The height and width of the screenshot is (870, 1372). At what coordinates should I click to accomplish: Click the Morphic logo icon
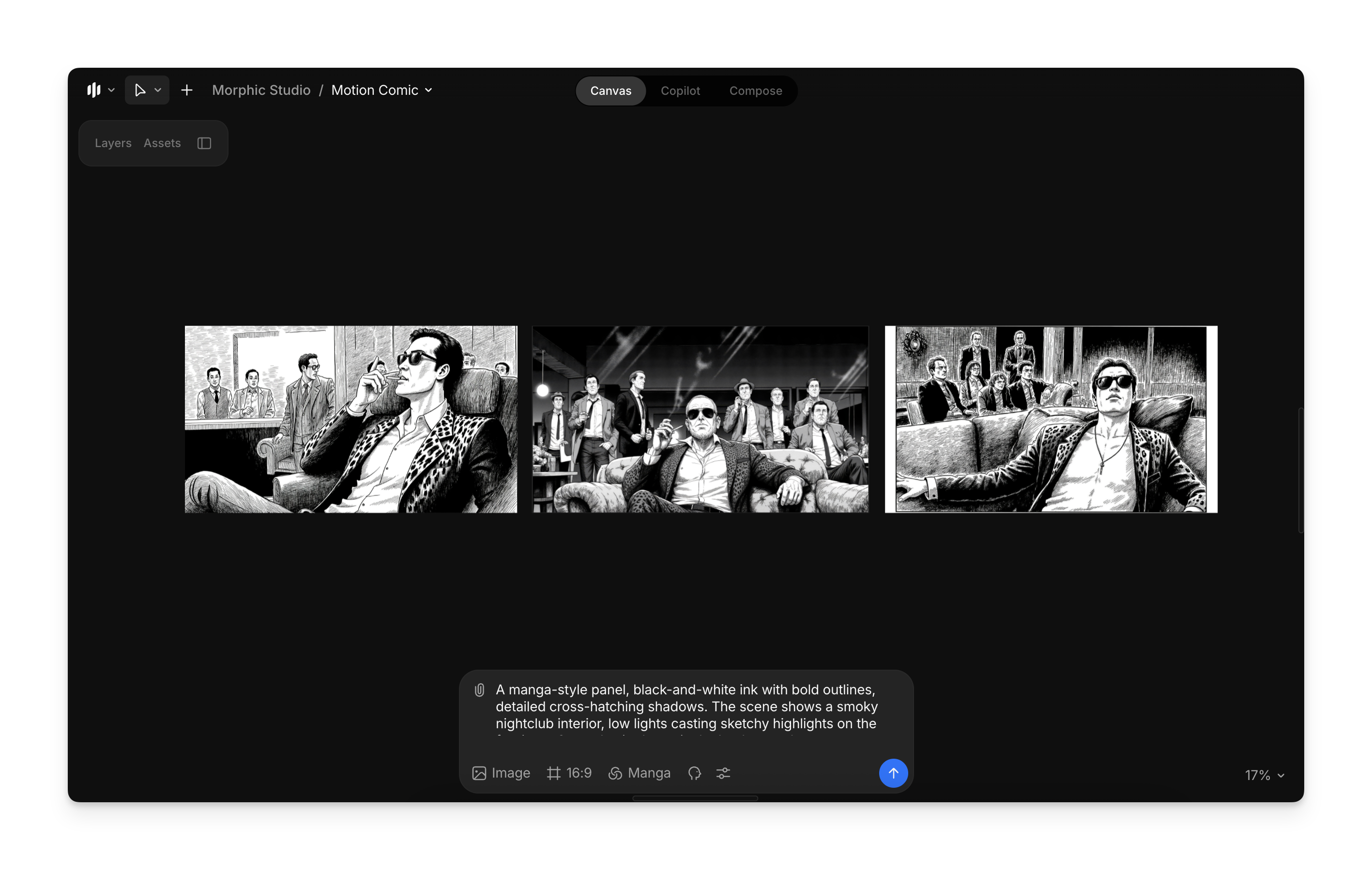94,90
